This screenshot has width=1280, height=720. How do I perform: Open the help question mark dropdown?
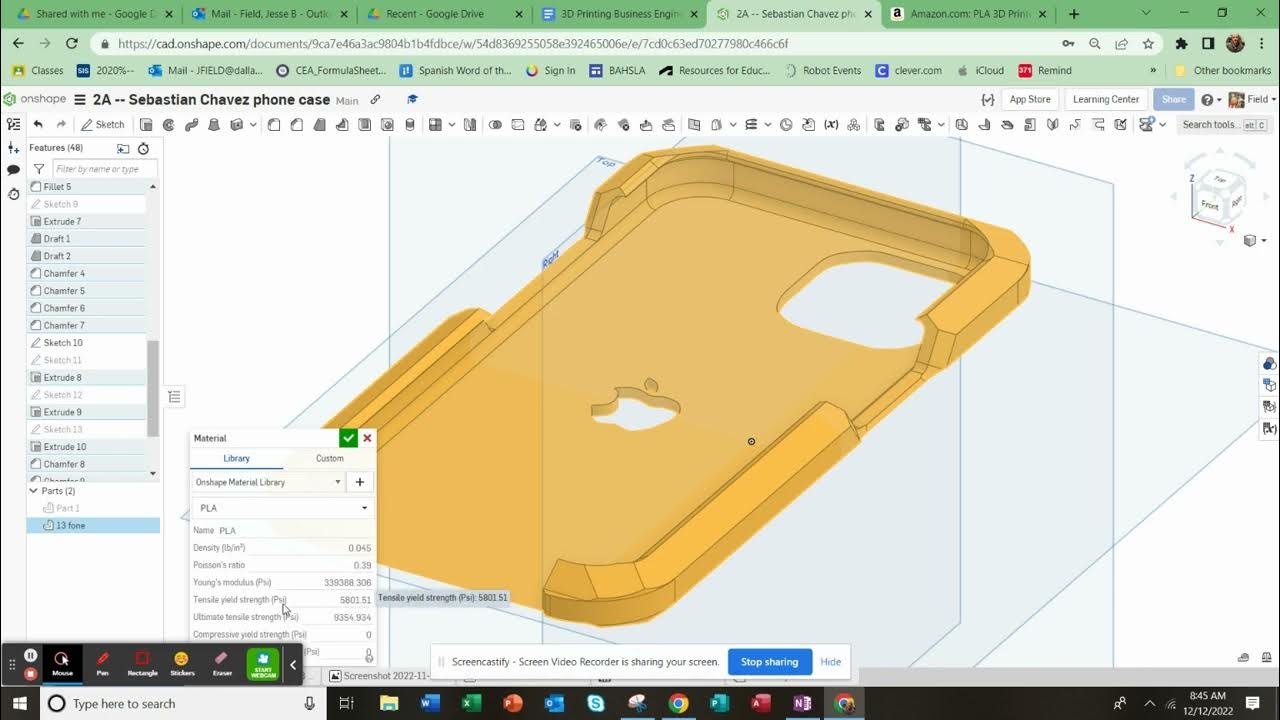click(x=1211, y=100)
